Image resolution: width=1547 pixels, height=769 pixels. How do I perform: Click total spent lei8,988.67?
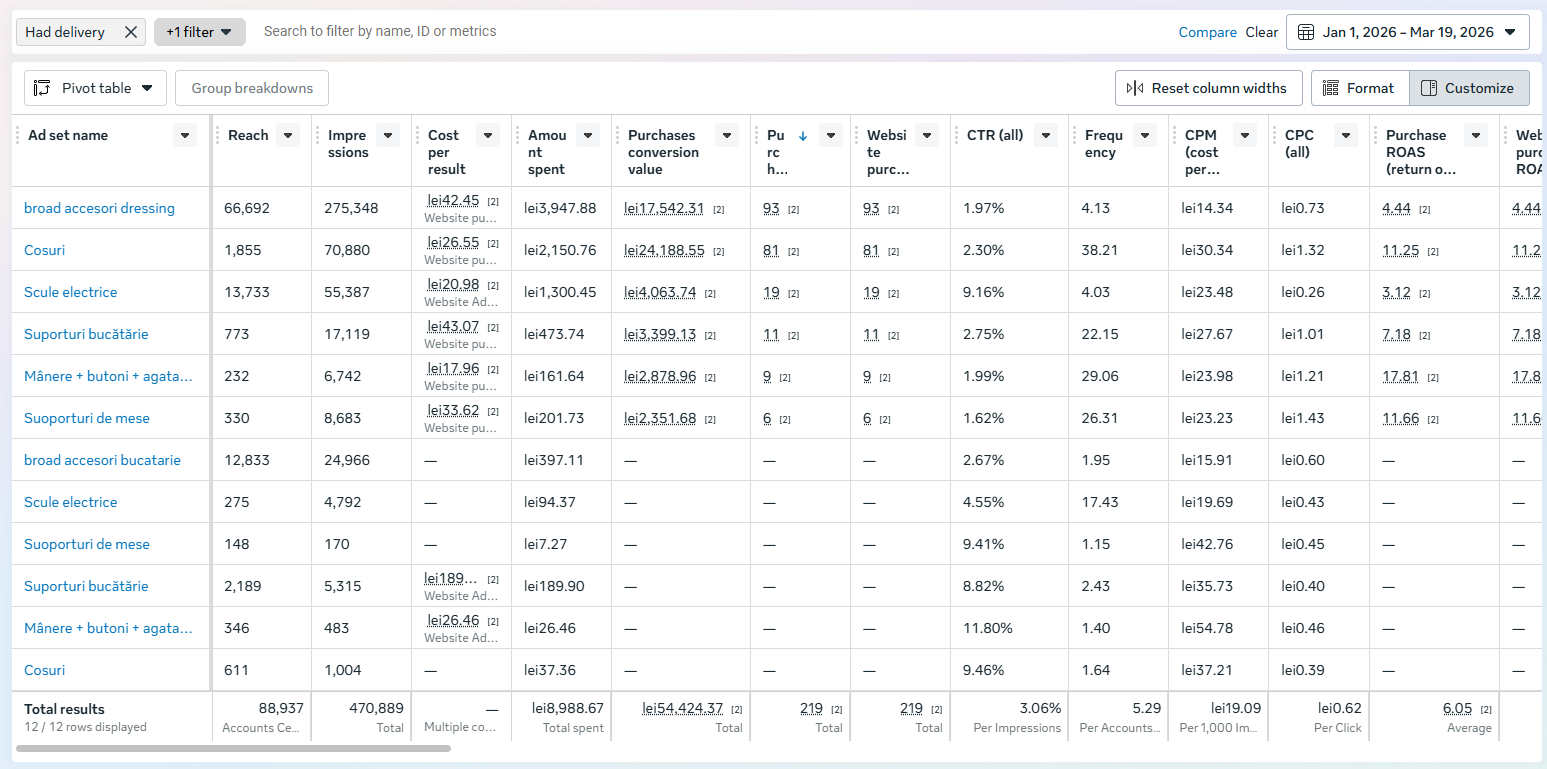pos(568,708)
